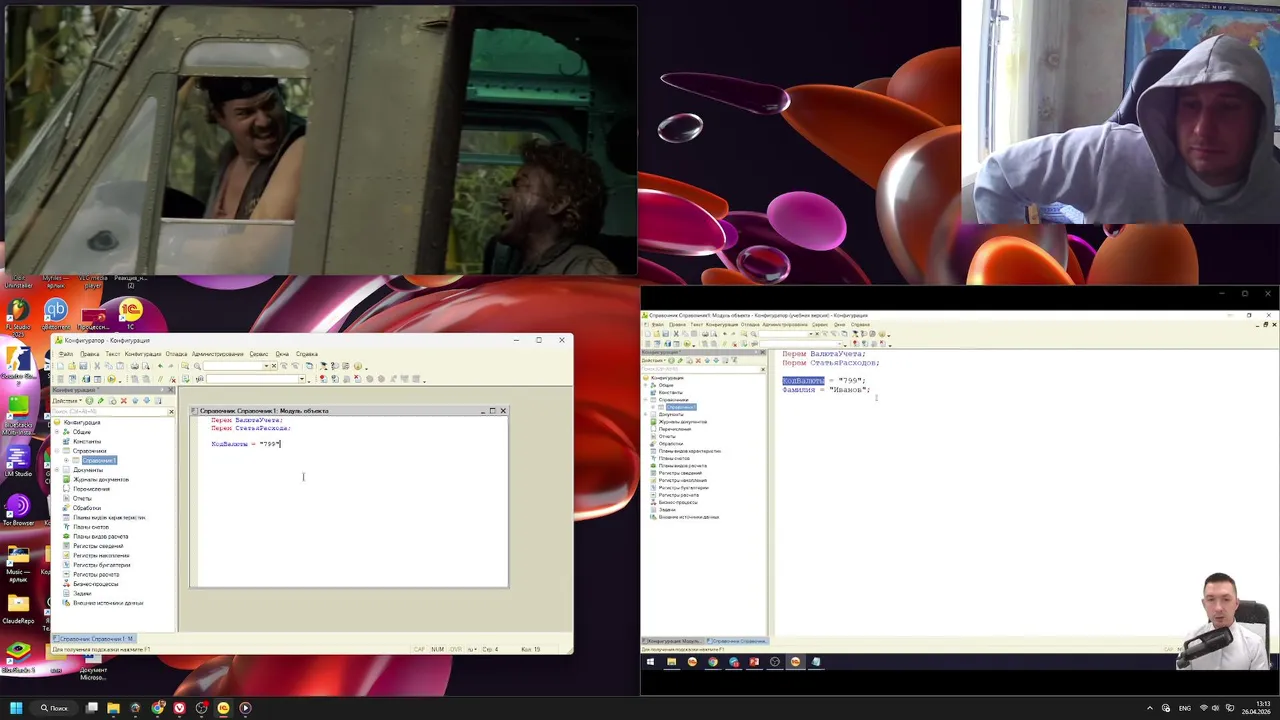Click Save diskette icon in front Конфигуратор toolbar

[83, 366]
